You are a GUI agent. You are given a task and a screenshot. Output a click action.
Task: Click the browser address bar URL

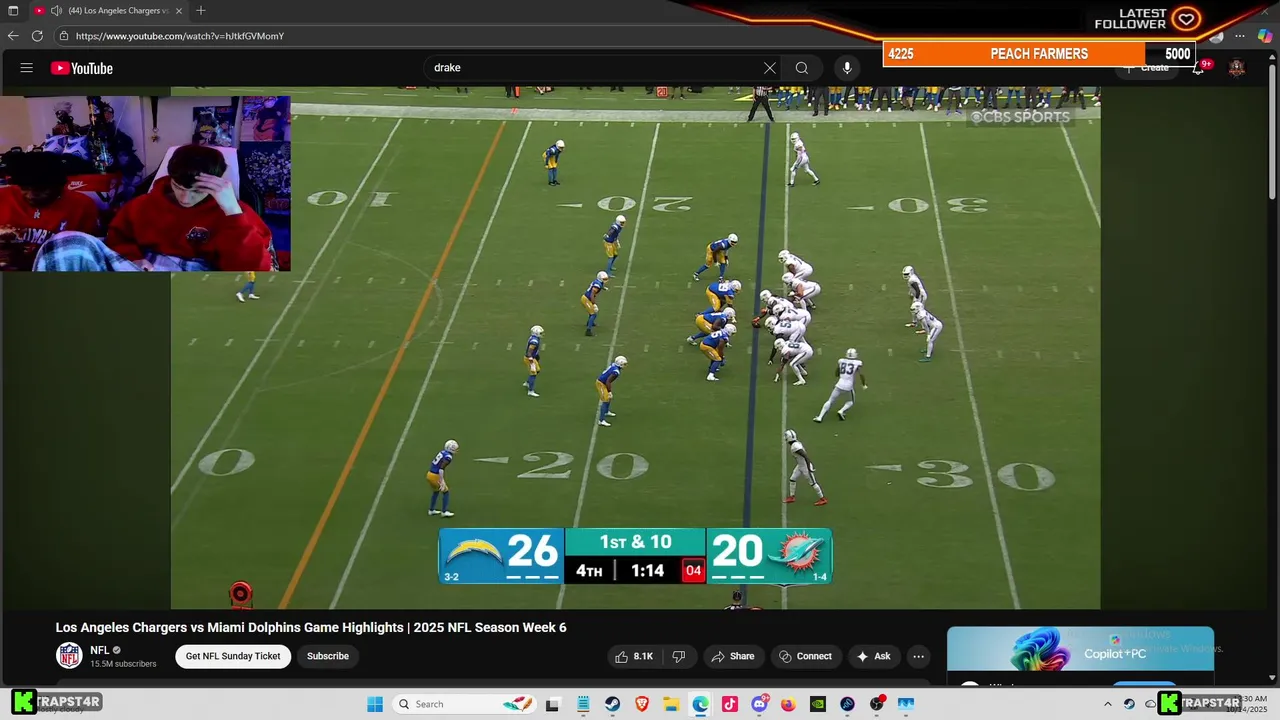click(180, 36)
